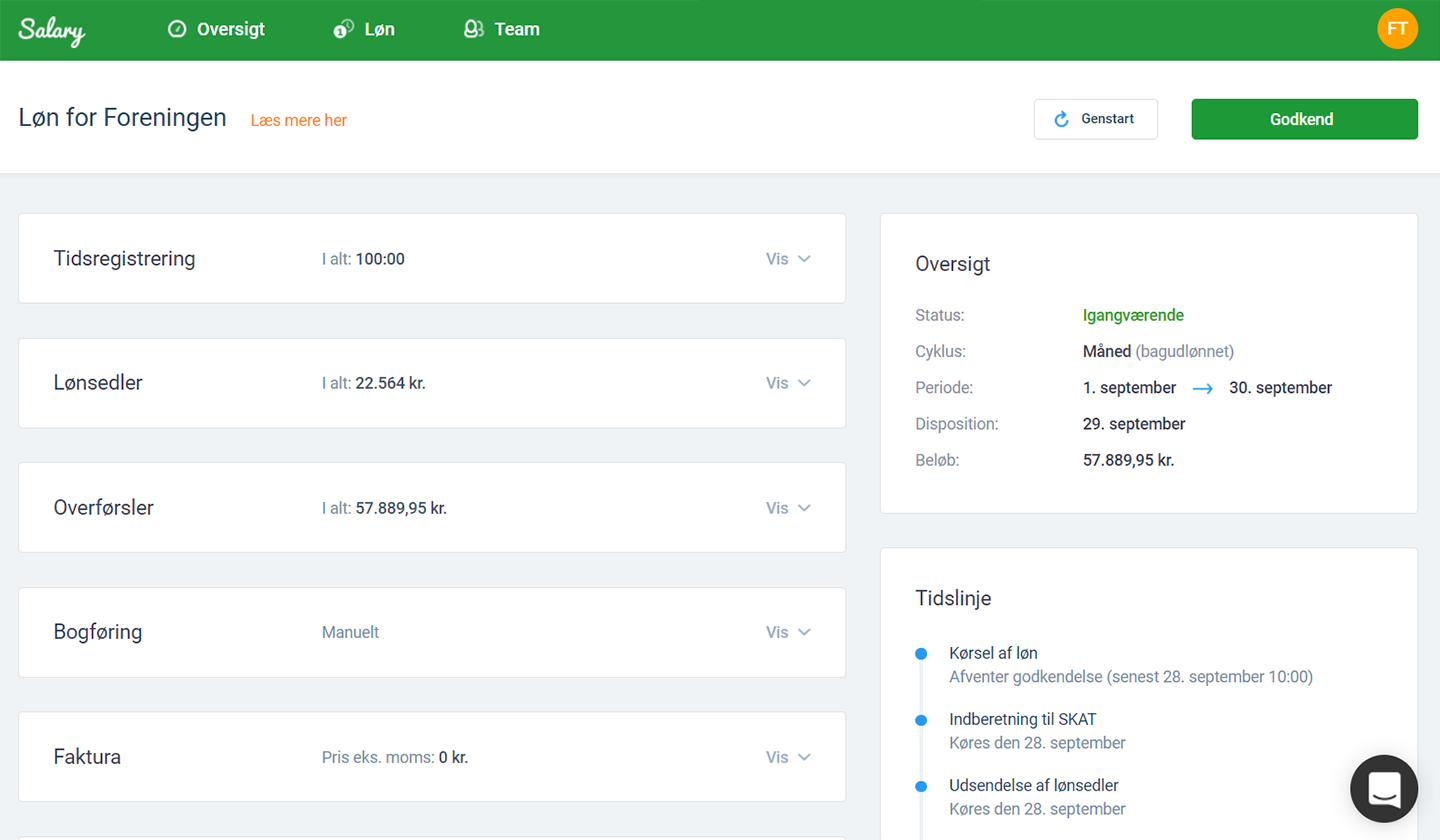Open the Løn menu item
The width and height of the screenshot is (1440, 840).
coord(364,30)
